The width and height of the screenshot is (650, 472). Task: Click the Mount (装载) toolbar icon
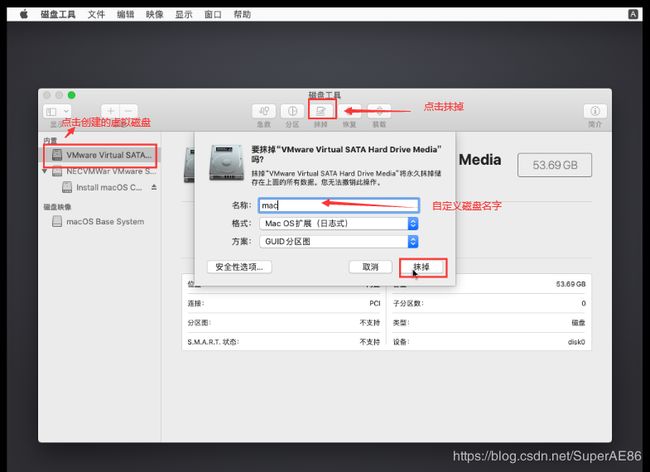point(379,111)
